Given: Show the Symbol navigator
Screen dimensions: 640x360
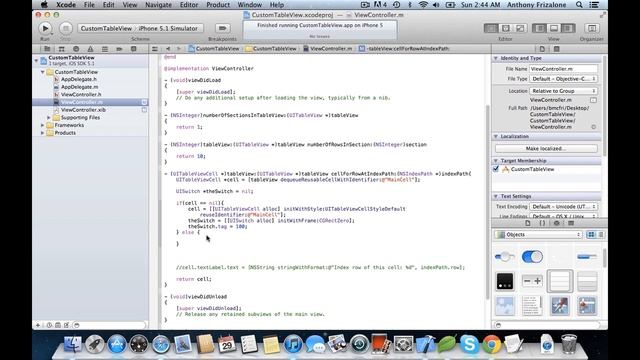Looking at the screenshot, I should click(62, 49).
